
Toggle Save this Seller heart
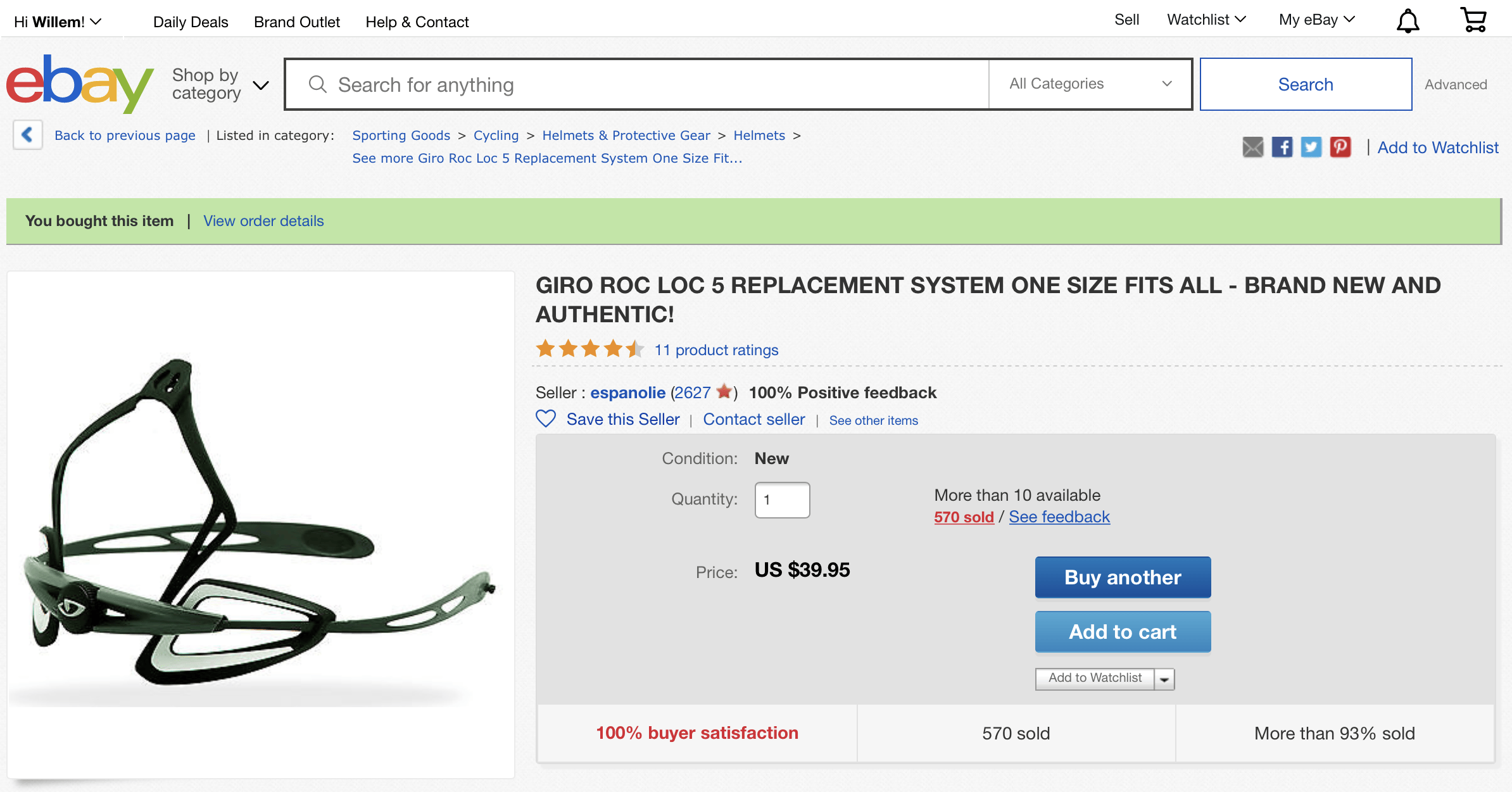click(546, 419)
